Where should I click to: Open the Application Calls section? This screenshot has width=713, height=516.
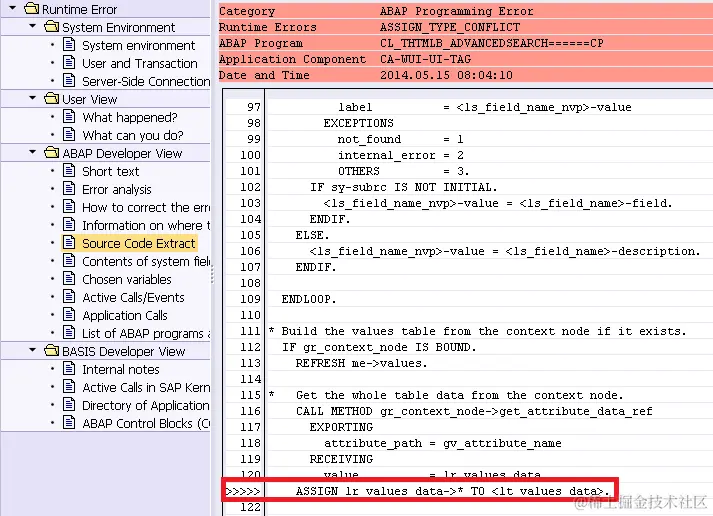pyautogui.click(x=125, y=316)
